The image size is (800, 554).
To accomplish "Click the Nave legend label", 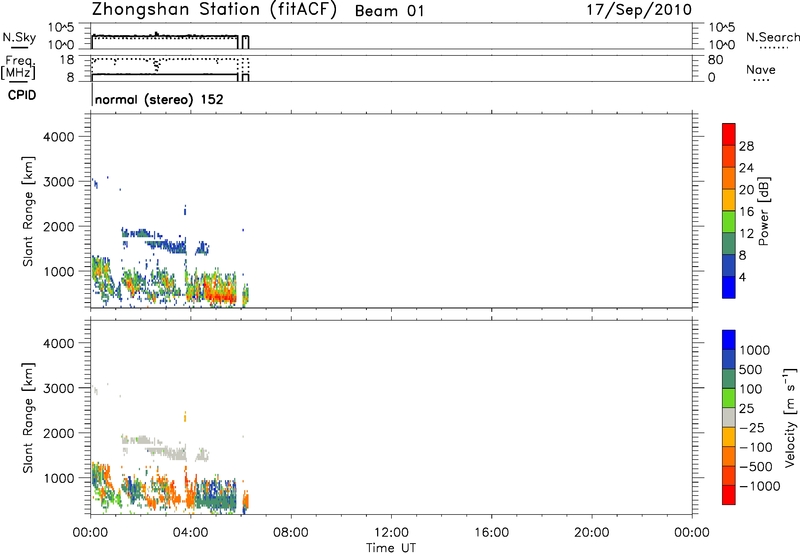I will coord(761,69).
